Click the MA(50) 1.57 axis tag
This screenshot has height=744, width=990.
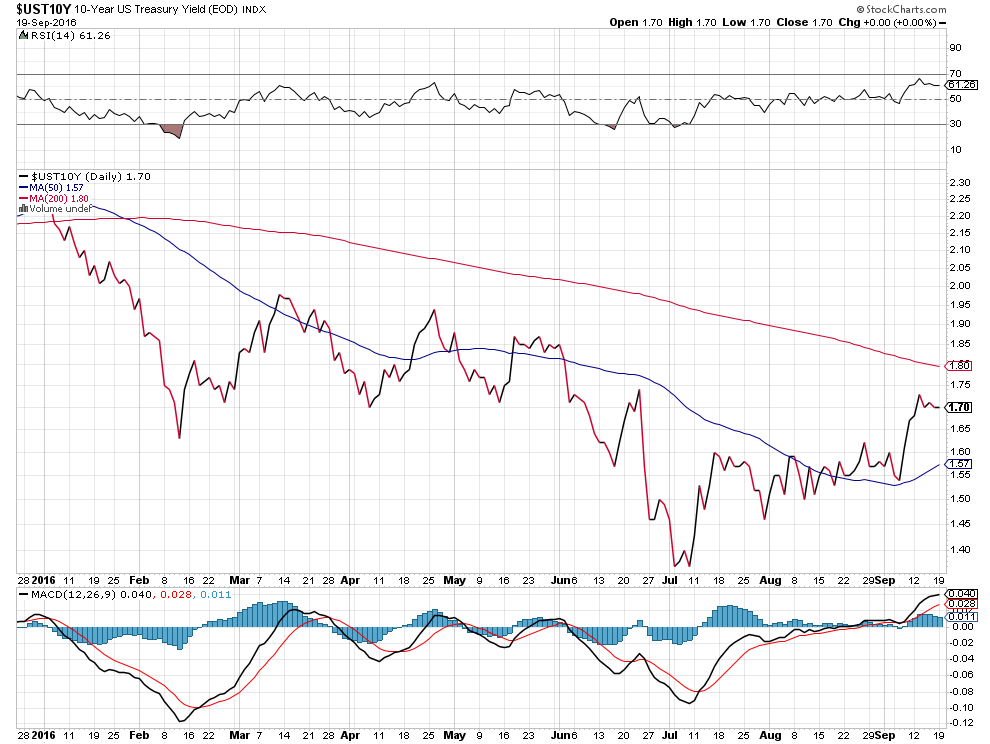[x=957, y=464]
